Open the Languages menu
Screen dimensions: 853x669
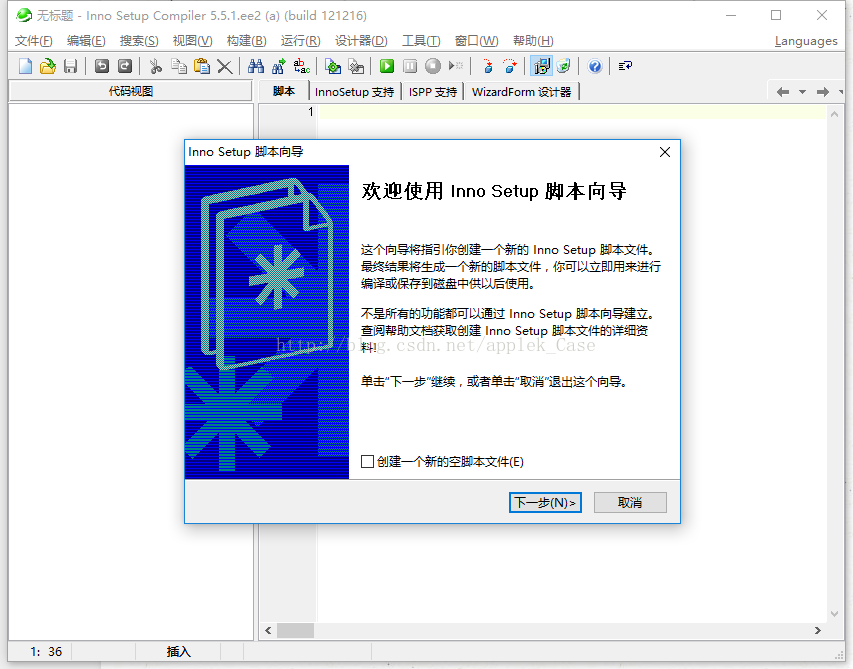(x=806, y=41)
